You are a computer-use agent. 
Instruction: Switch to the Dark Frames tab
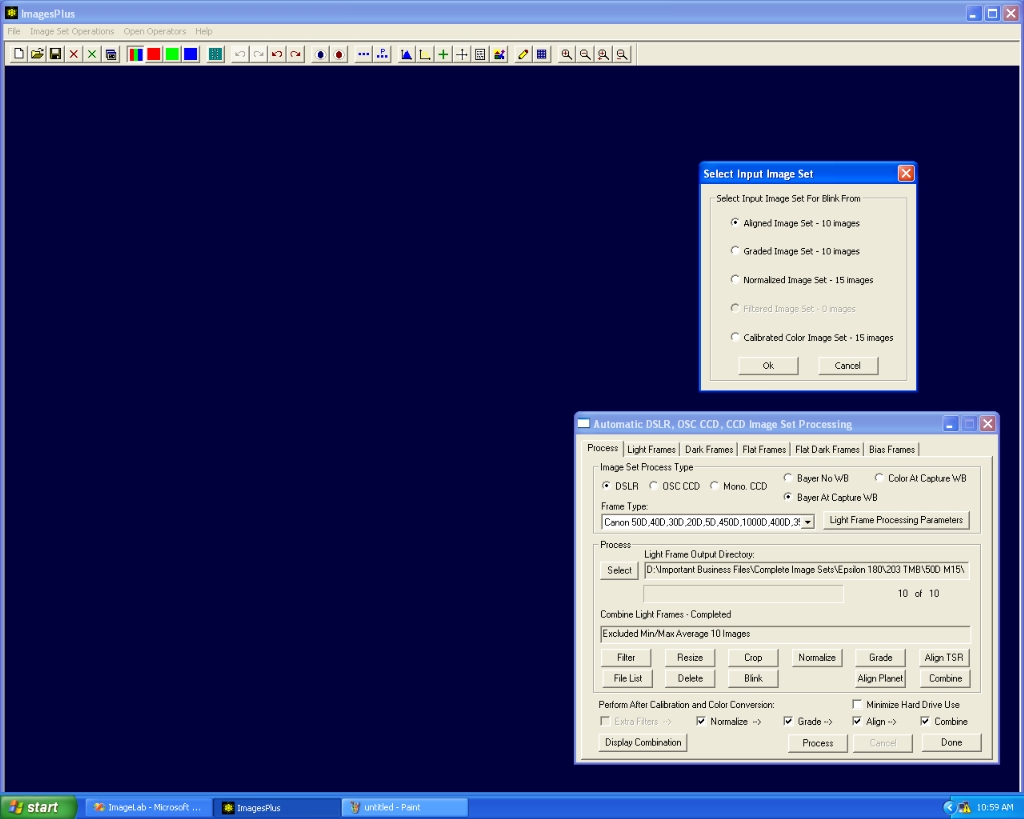(709, 449)
